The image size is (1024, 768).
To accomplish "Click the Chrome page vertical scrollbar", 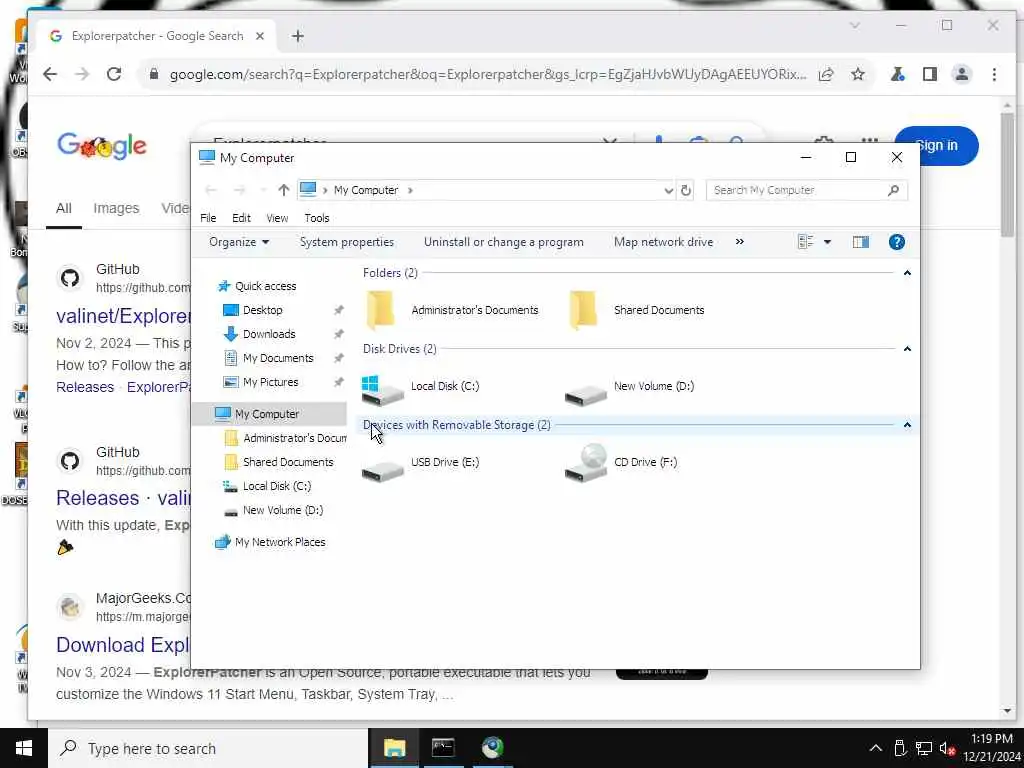I will (x=1007, y=175).
